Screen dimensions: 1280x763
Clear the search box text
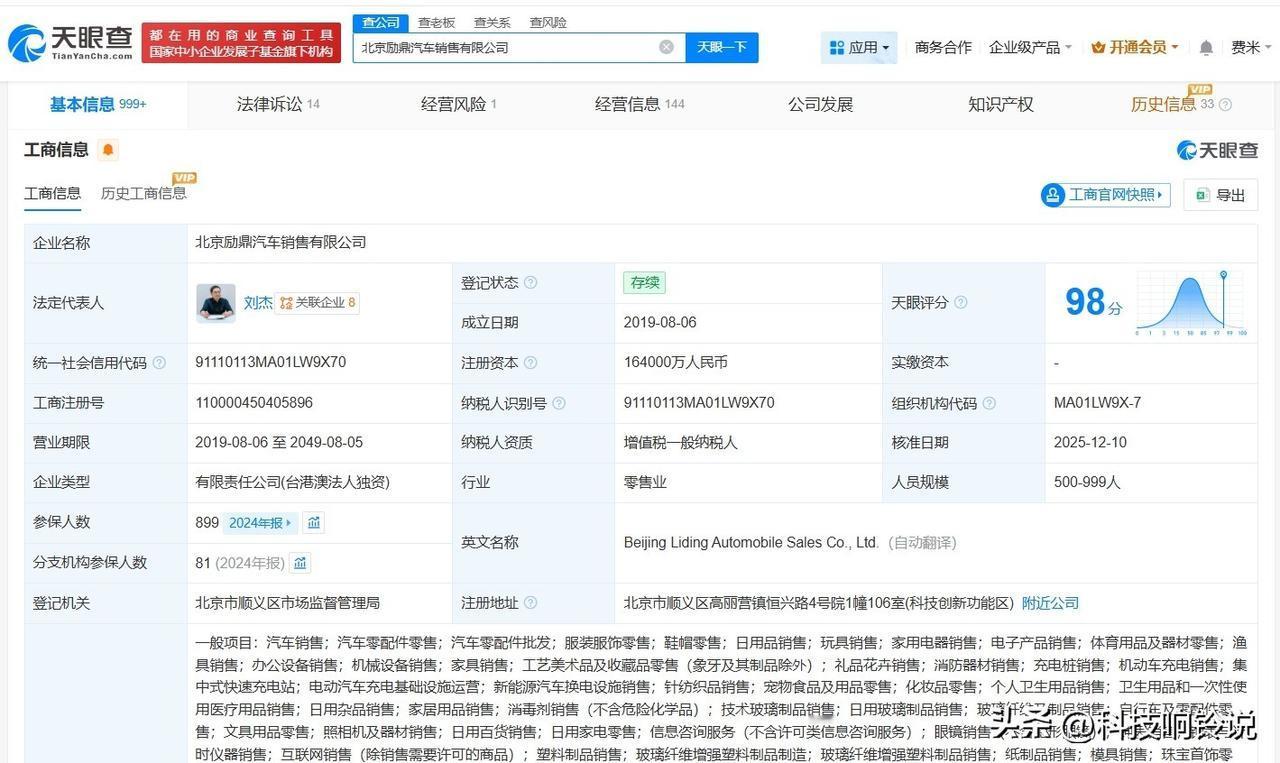coord(666,47)
